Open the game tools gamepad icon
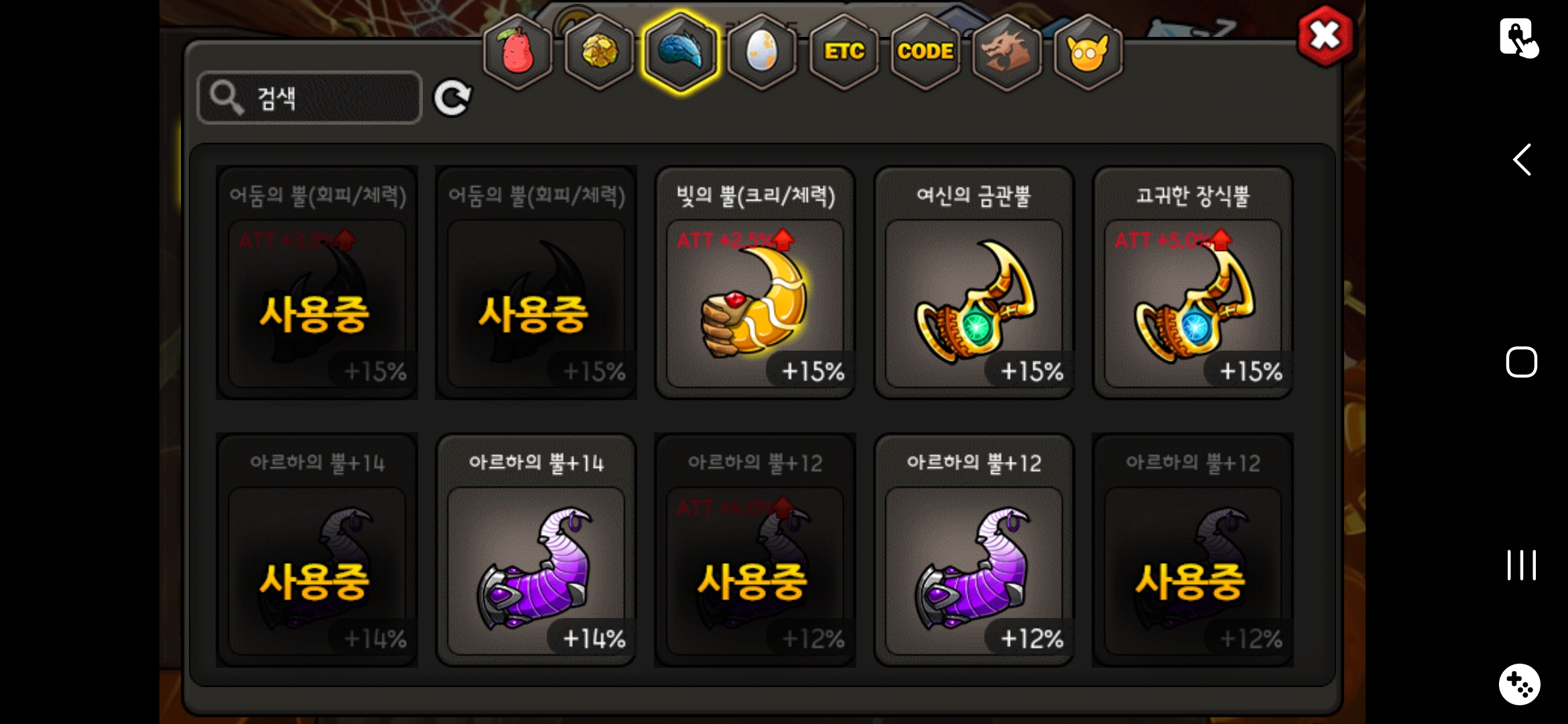 (x=1520, y=684)
